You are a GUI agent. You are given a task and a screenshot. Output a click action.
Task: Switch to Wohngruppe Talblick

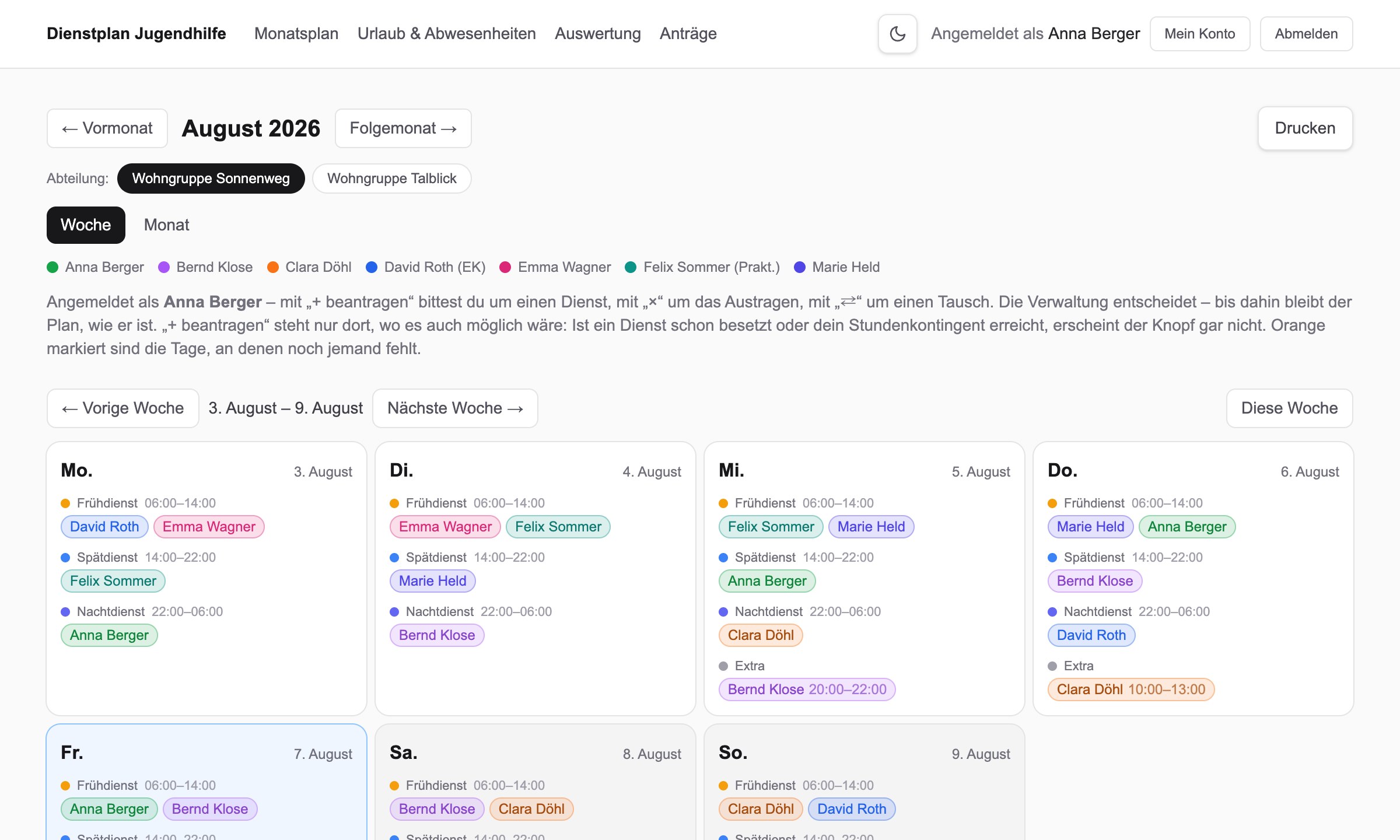[x=391, y=178]
